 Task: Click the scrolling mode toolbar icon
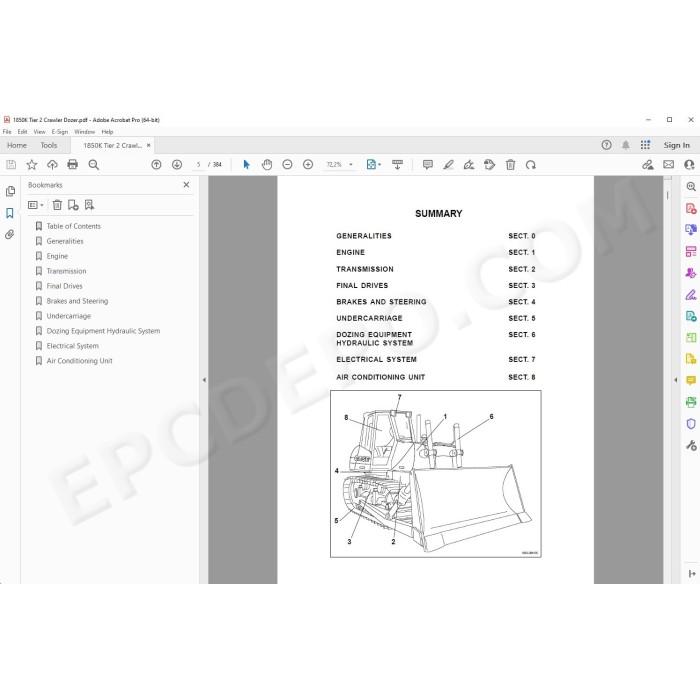point(397,165)
